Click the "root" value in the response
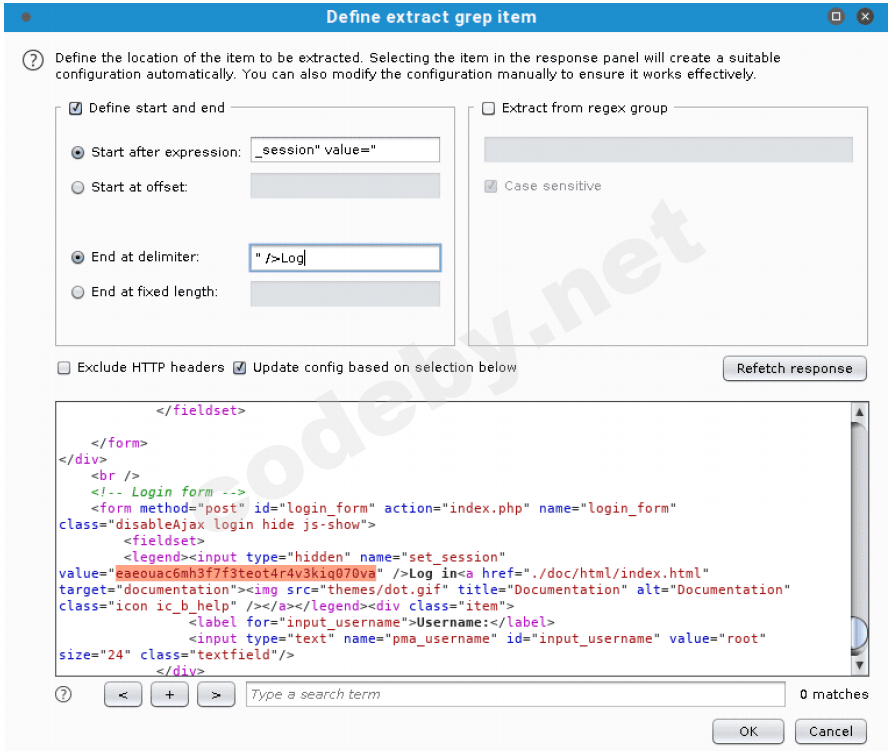 point(742,639)
